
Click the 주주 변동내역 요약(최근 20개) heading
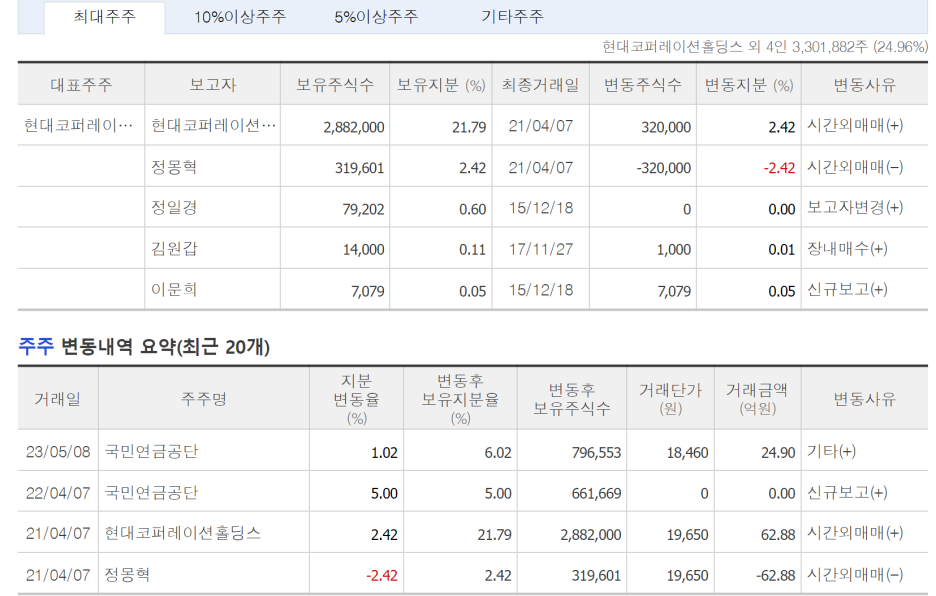tap(144, 346)
